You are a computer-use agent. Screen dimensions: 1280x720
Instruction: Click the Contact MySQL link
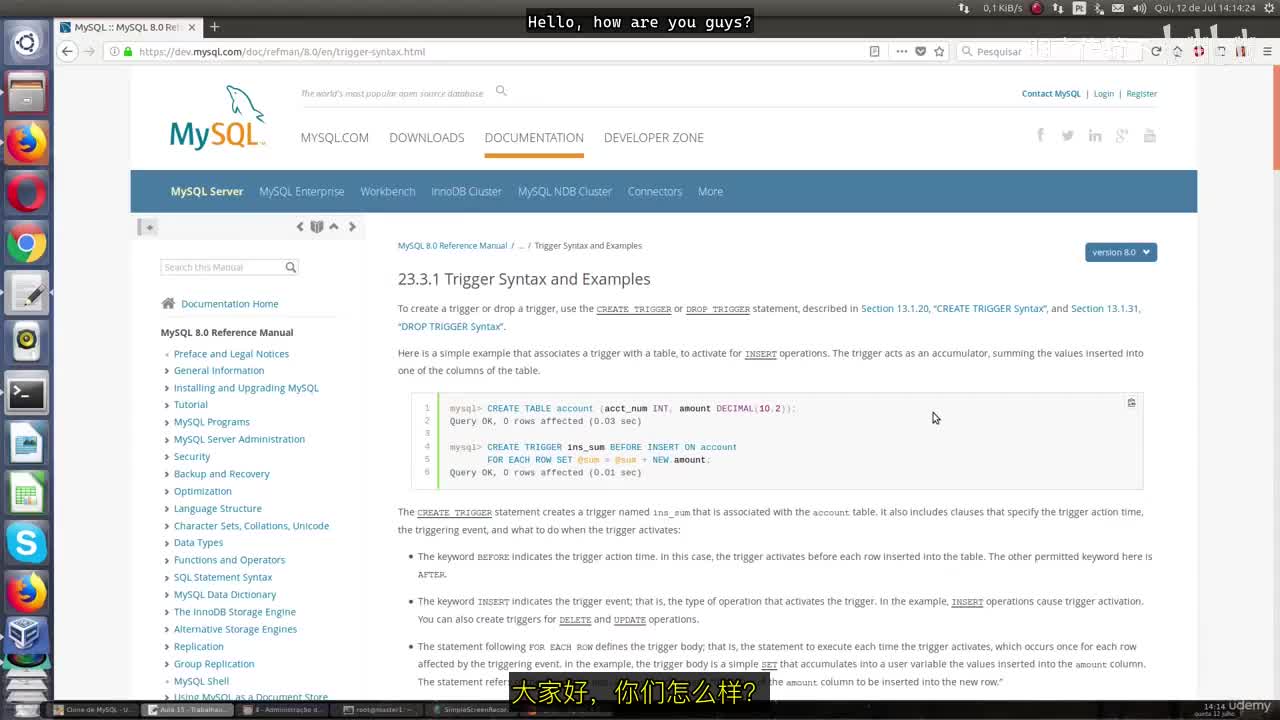[x=1051, y=94]
